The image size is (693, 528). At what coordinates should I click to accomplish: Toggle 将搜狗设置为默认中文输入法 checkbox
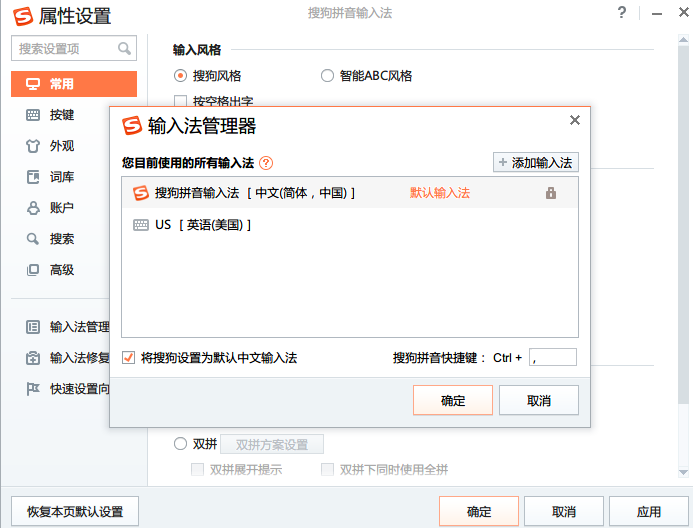click(x=128, y=357)
